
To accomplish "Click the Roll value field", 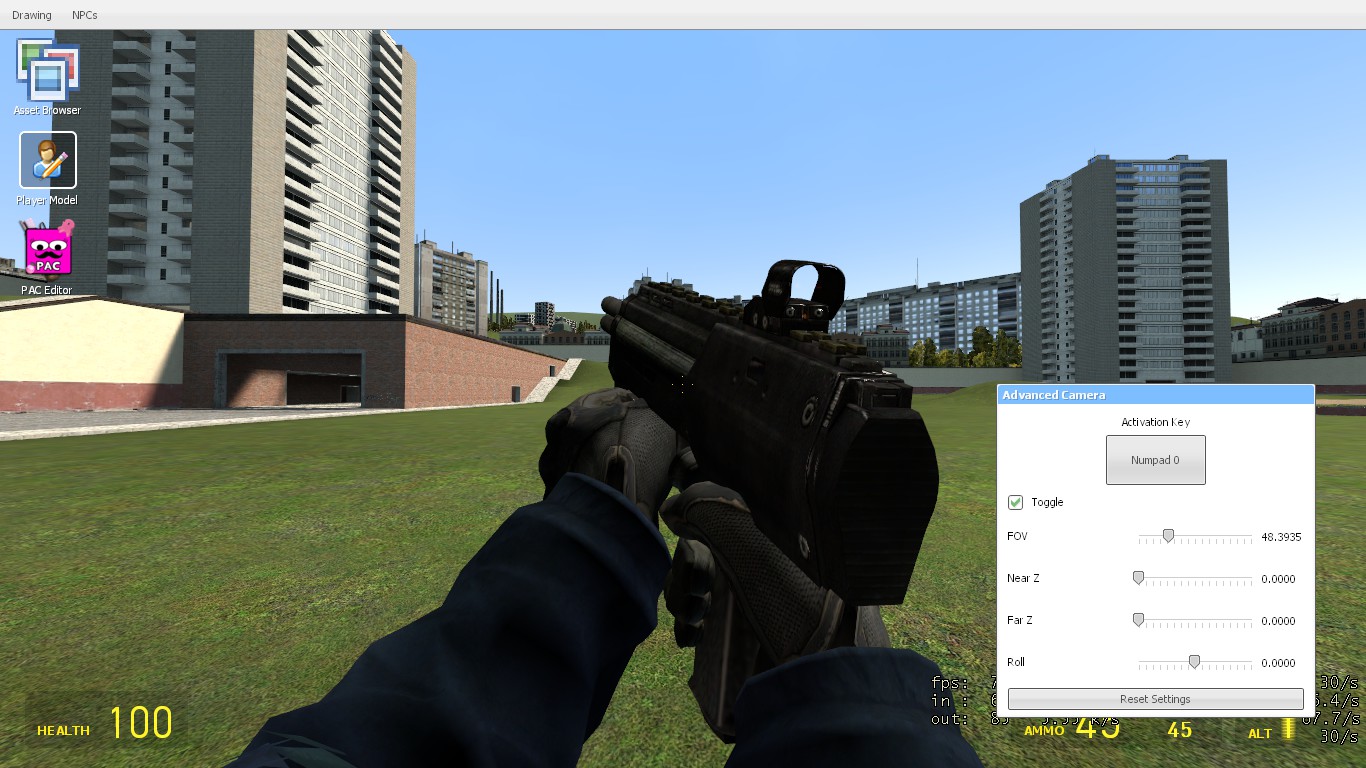I will (x=1279, y=663).
